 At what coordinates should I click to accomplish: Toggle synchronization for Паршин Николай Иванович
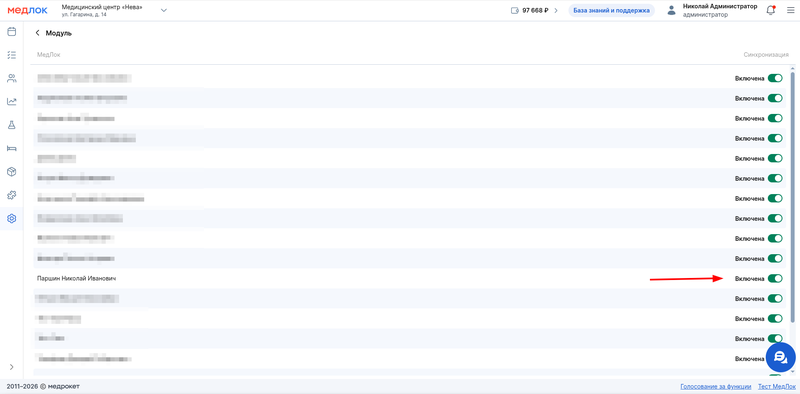[x=775, y=279]
